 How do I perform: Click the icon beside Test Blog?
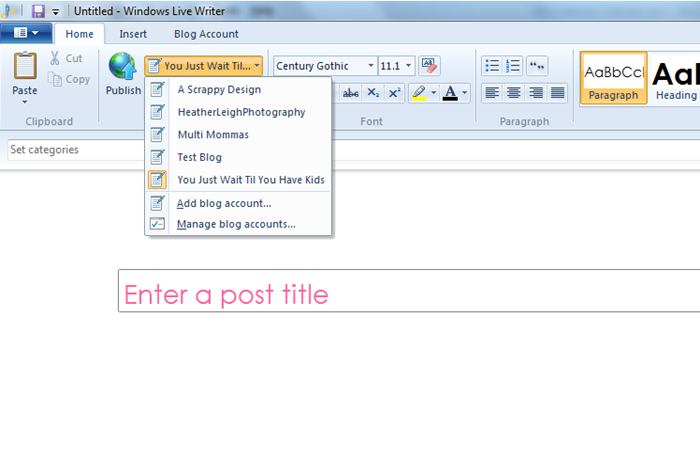pyautogui.click(x=157, y=157)
